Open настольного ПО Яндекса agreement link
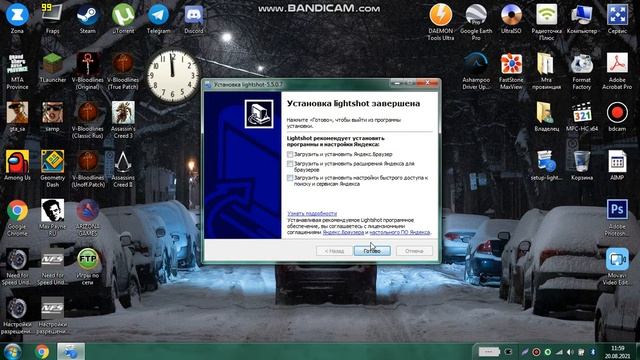640x360 pixels. 400,232
